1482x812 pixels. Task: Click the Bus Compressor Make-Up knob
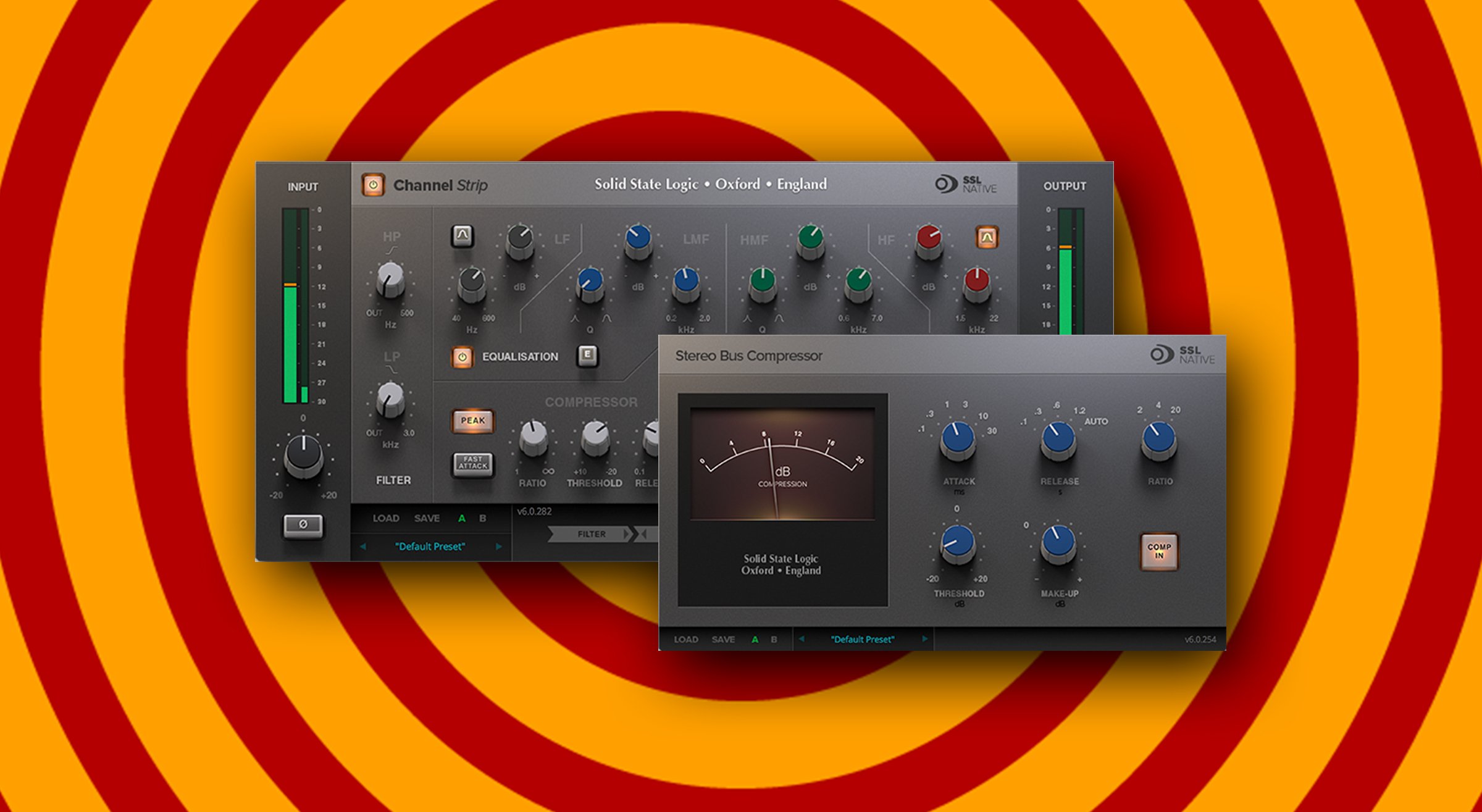[x=1058, y=545]
